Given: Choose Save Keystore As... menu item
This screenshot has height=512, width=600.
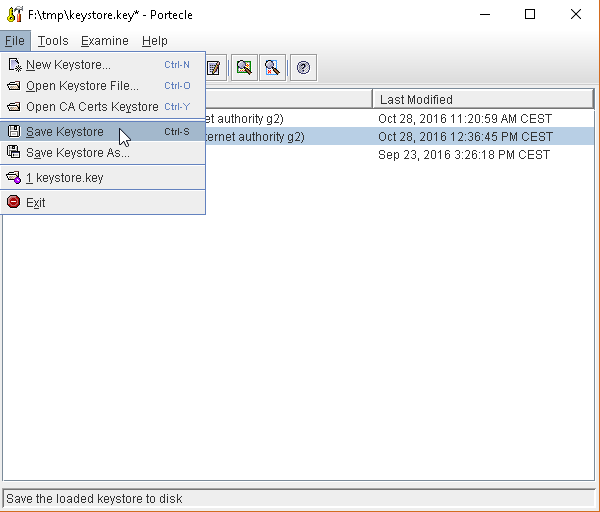Looking at the screenshot, I should tap(78, 153).
